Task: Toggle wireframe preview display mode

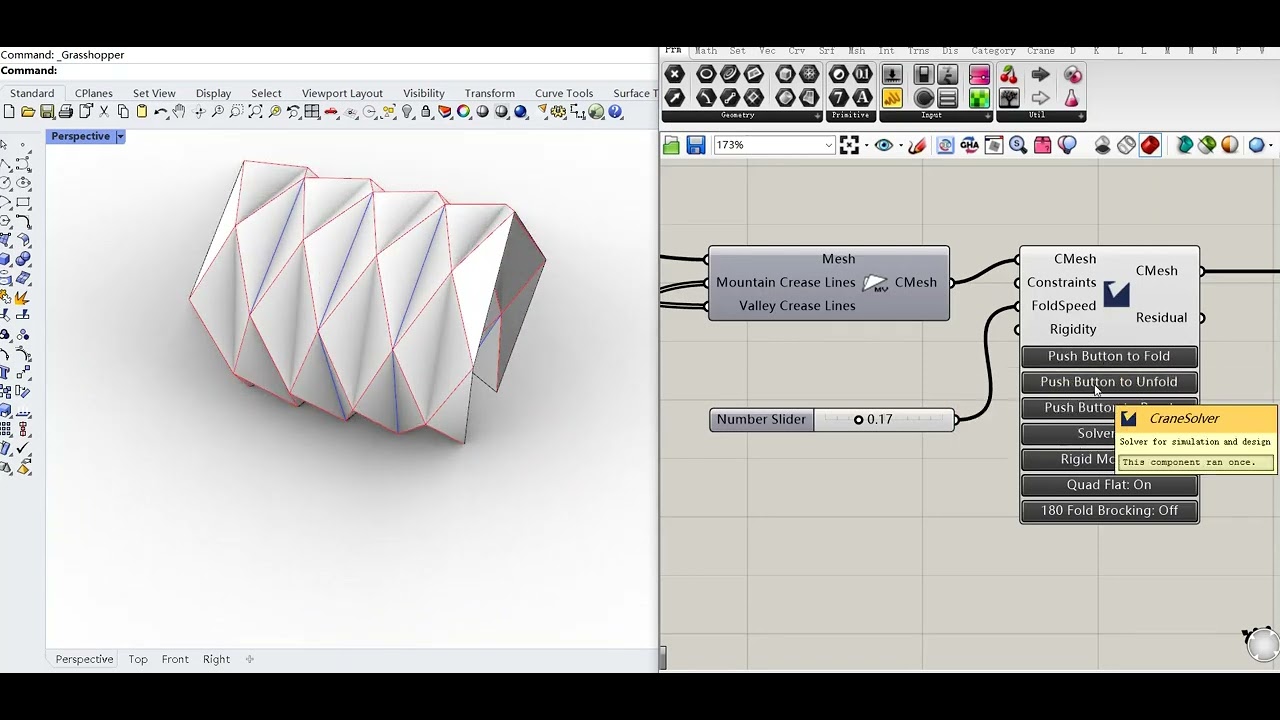Action: 1126,146
